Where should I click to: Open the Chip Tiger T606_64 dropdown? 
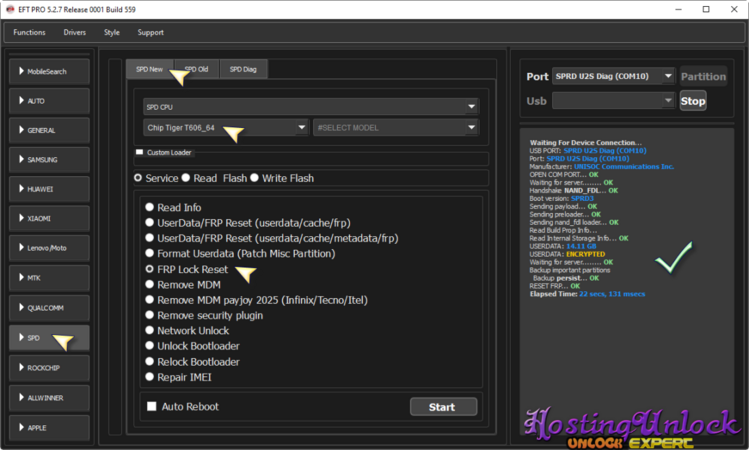click(x=225, y=128)
